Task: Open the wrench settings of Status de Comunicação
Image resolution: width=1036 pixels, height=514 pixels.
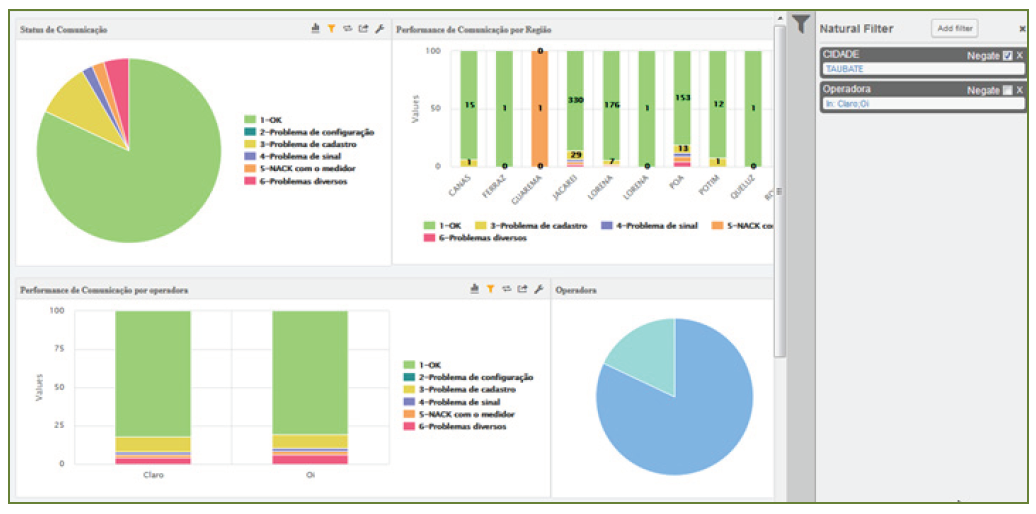Action: point(380,29)
